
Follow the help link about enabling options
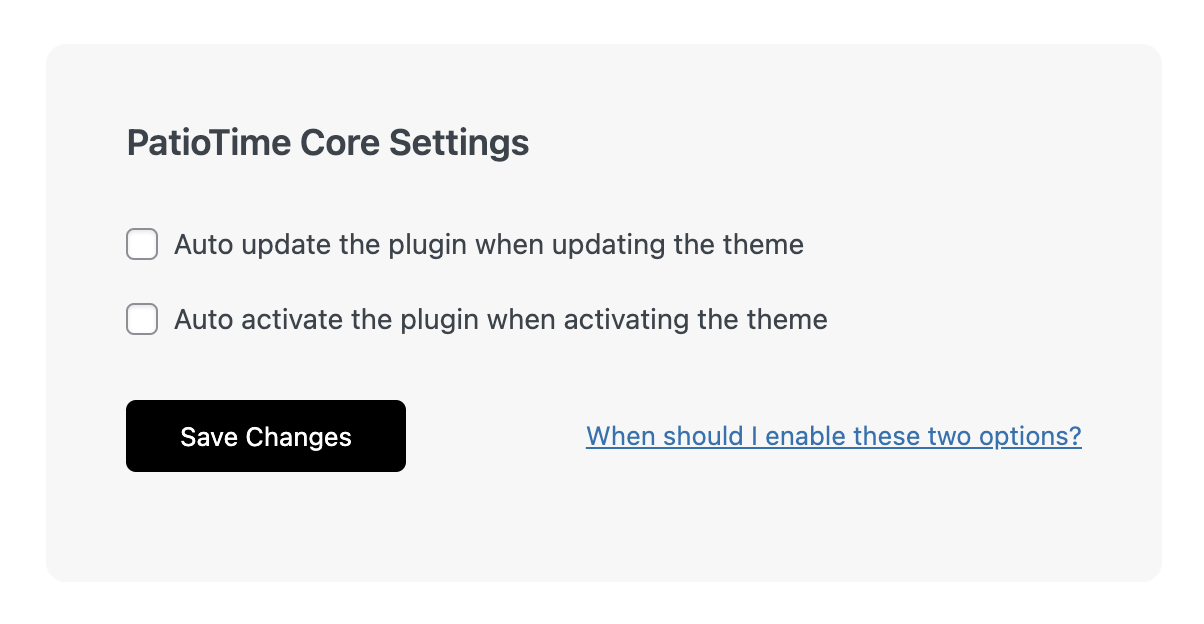click(x=833, y=436)
